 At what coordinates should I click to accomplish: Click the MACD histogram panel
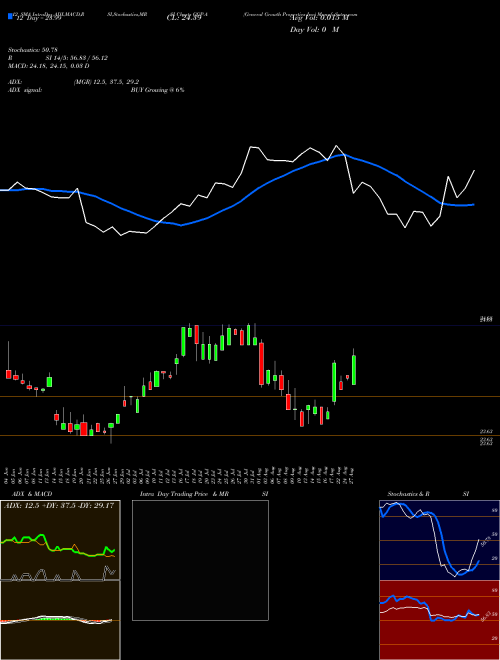[x=60, y=620]
